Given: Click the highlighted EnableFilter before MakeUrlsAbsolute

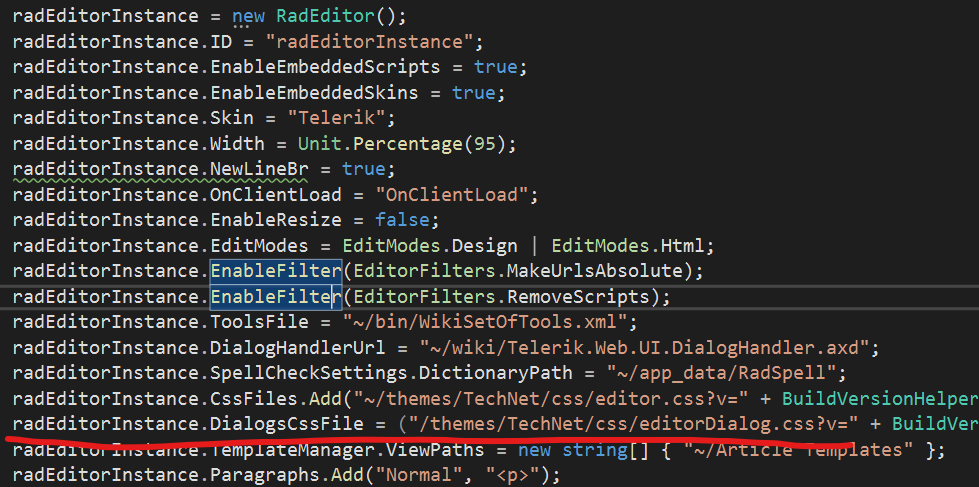Looking at the screenshot, I should pyautogui.click(x=275, y=271).
